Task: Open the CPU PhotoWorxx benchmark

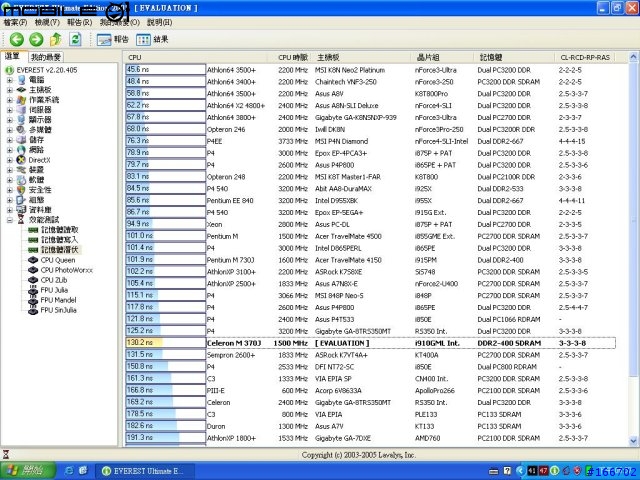Action: click(67, 270)
